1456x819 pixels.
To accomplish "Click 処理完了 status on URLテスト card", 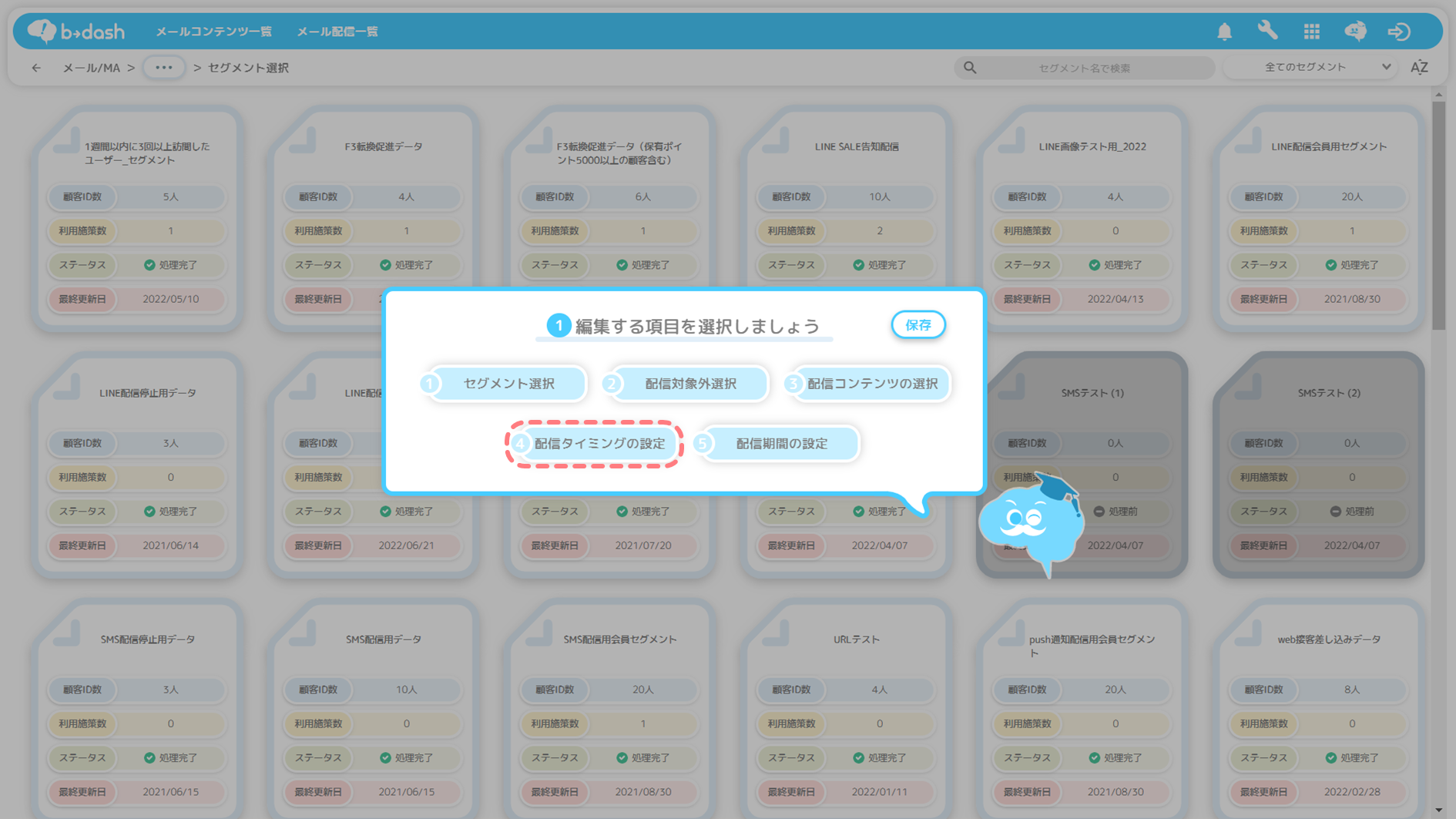I will 879,758.
